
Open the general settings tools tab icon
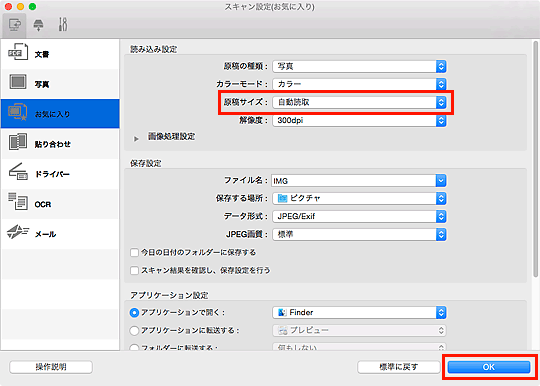click(63, 25)
